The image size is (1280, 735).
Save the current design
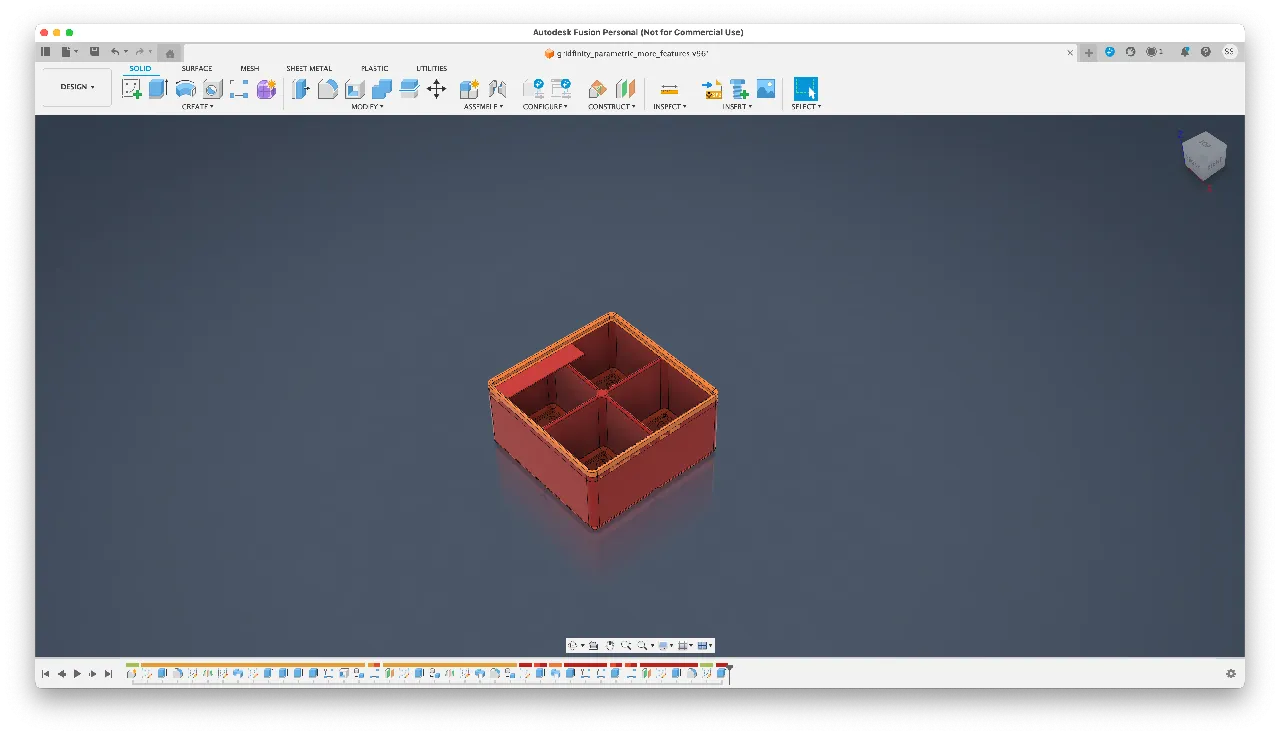94,52
